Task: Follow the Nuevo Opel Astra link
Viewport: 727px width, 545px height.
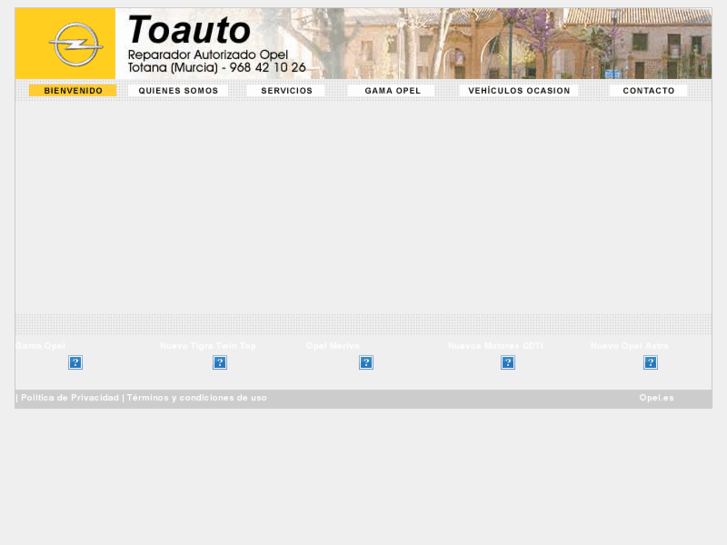Action: tap(630, 346)
